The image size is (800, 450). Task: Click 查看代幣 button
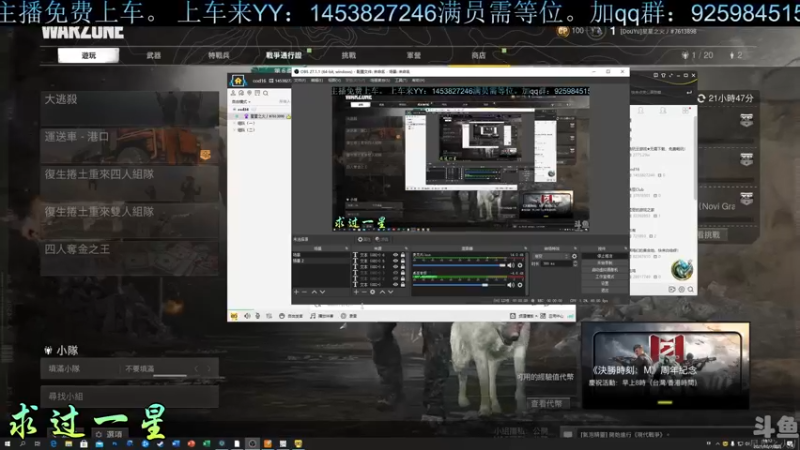point(547,404)
